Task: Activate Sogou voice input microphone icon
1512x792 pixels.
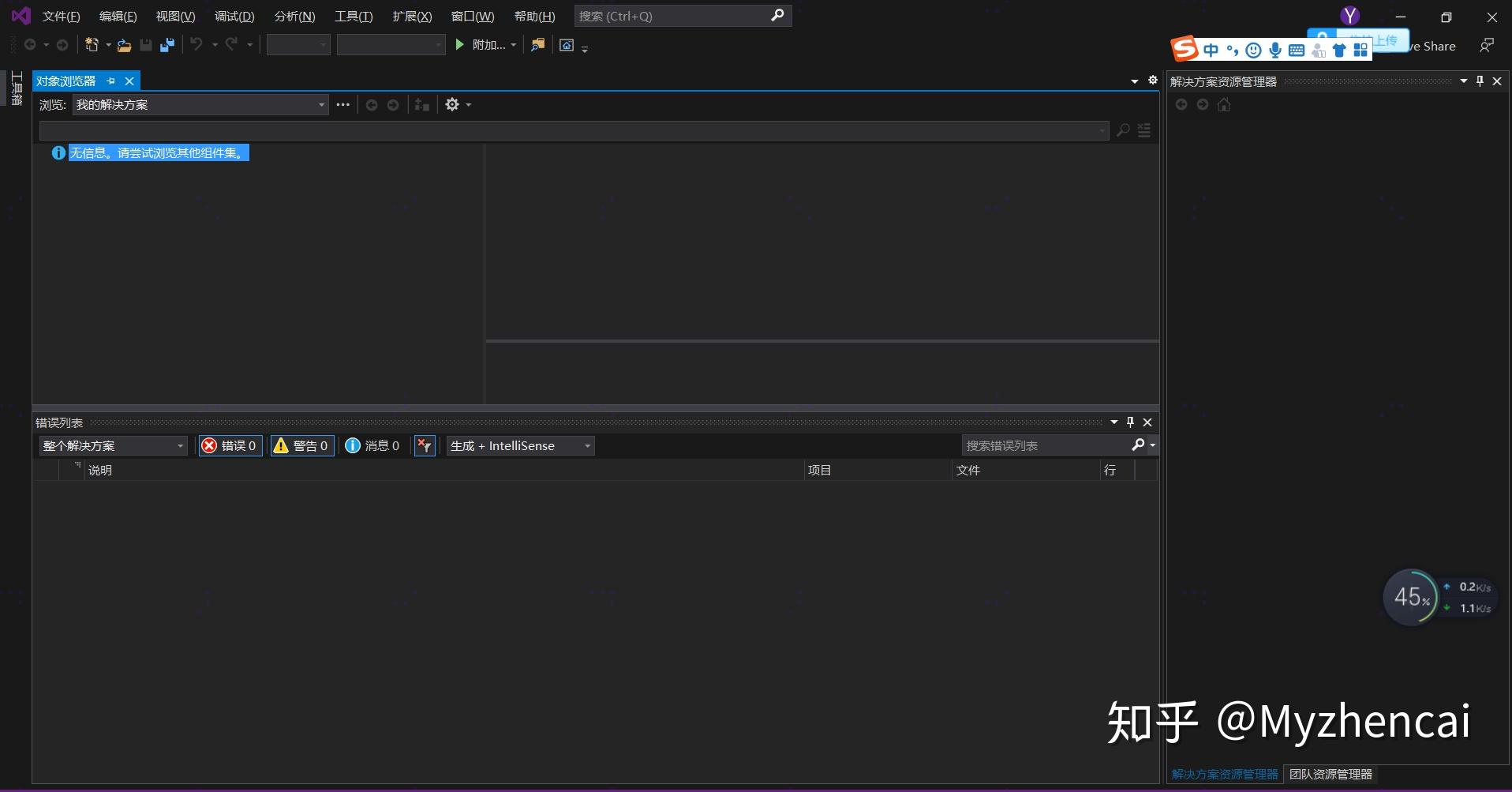Action: (x=1274, y=49)
